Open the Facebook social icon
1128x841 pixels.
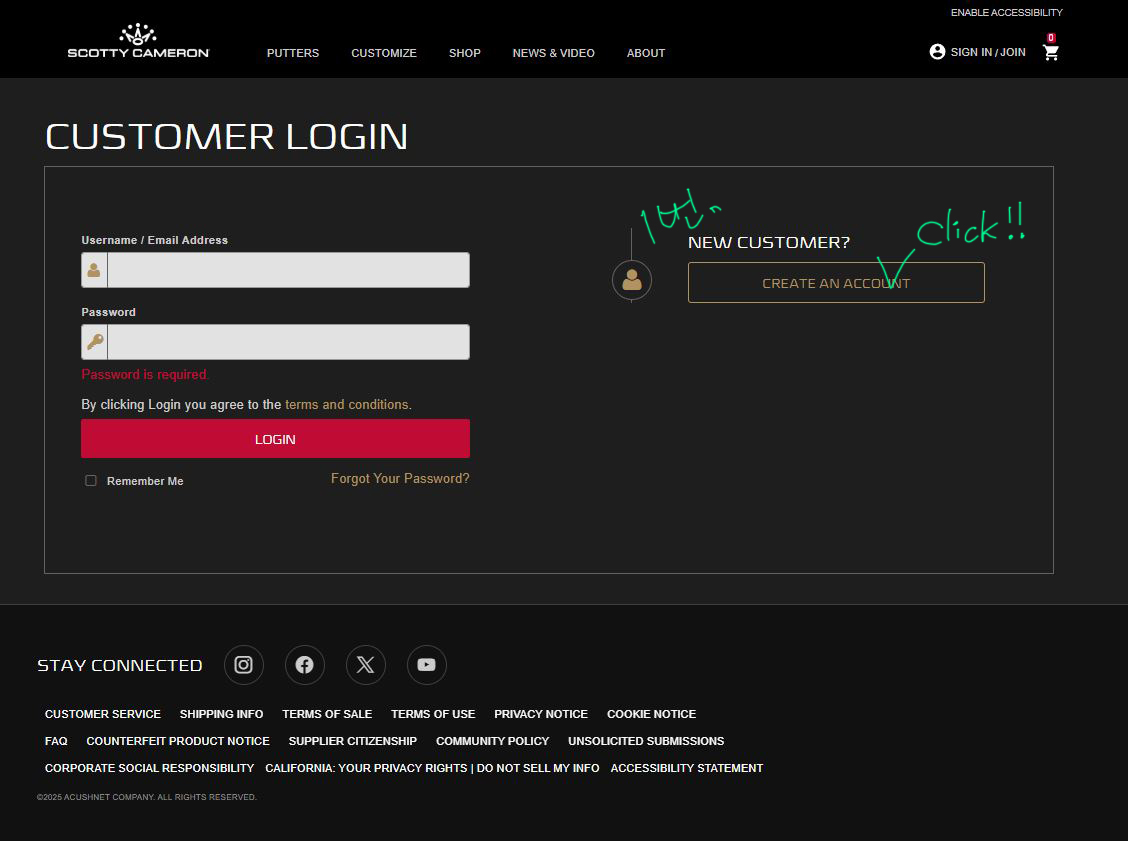click(305, 665)
